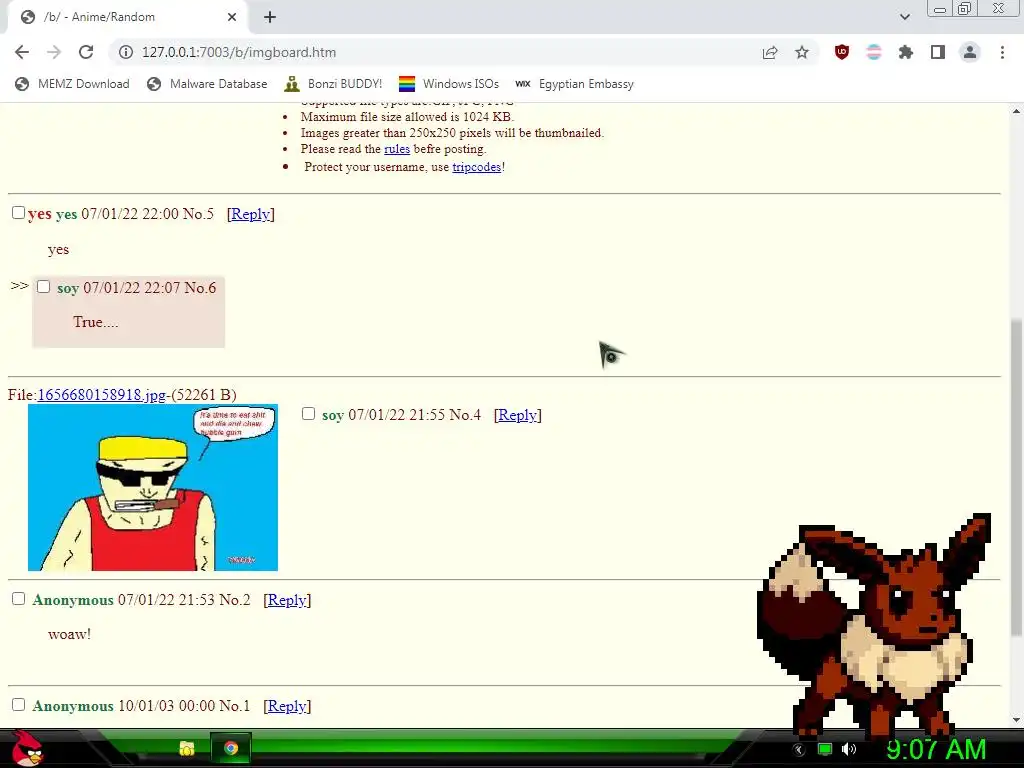Tick checkbox for Anonymous post No.1
This screenshot has height=768, width=1024.
[18, 705]
